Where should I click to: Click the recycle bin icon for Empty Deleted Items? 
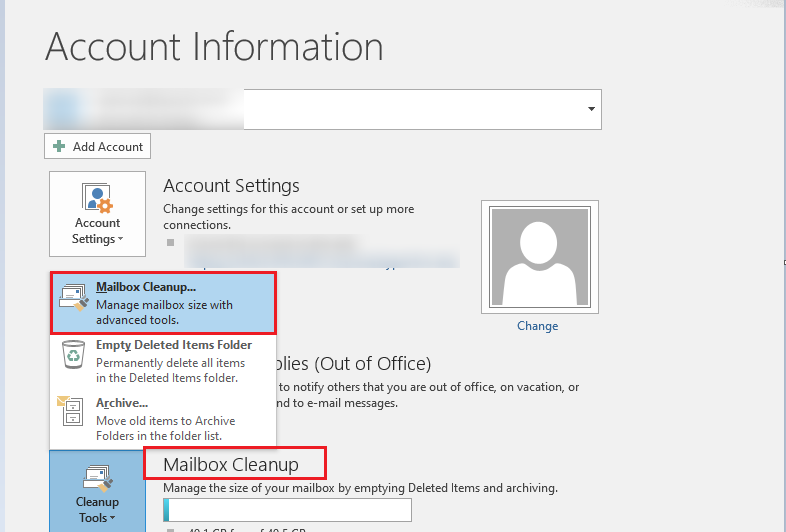pos(73,355)
